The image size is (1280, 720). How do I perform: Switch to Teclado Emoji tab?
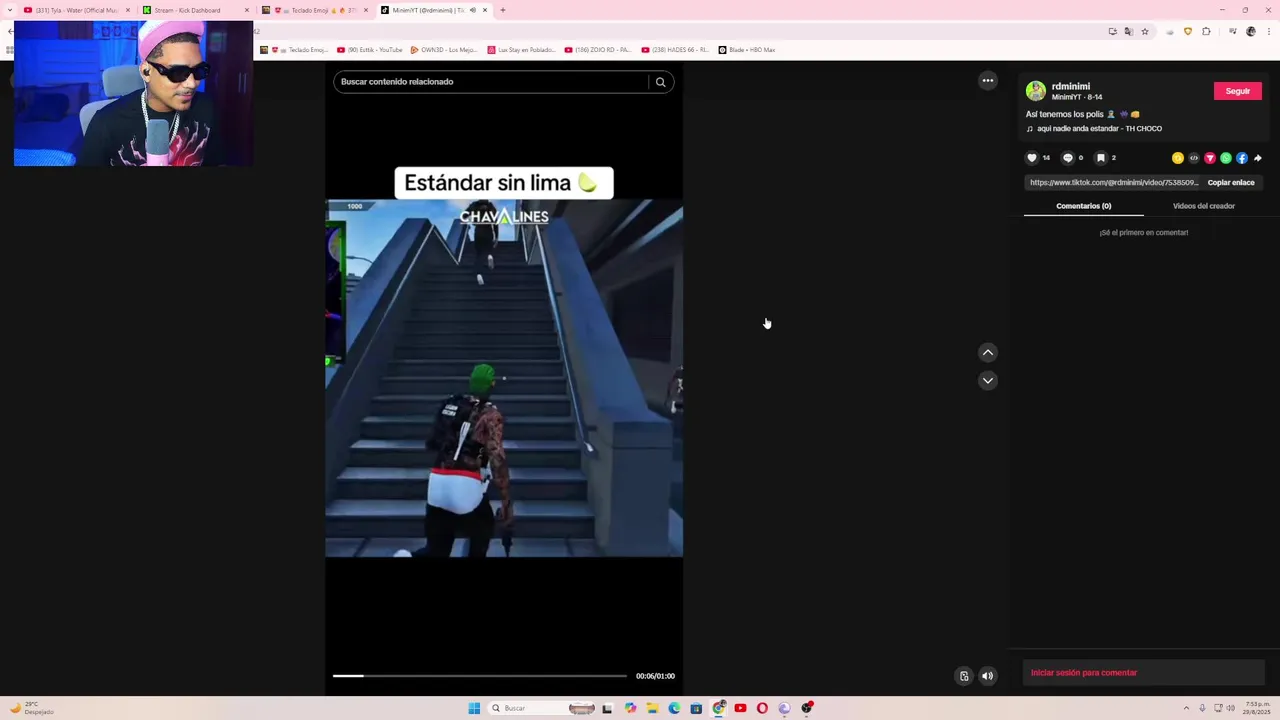(314, 10)
